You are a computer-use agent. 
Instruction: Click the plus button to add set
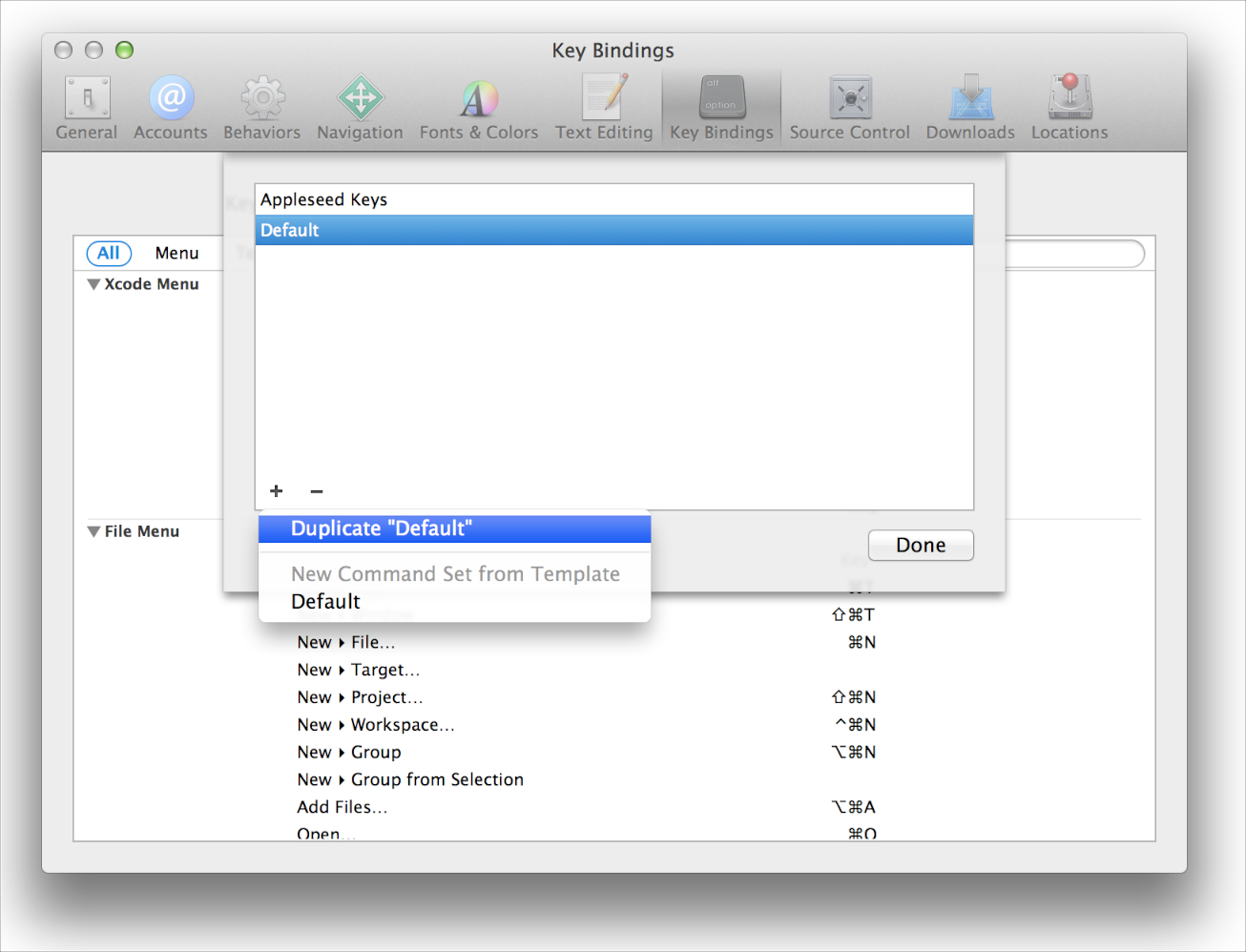pos(277,491)
